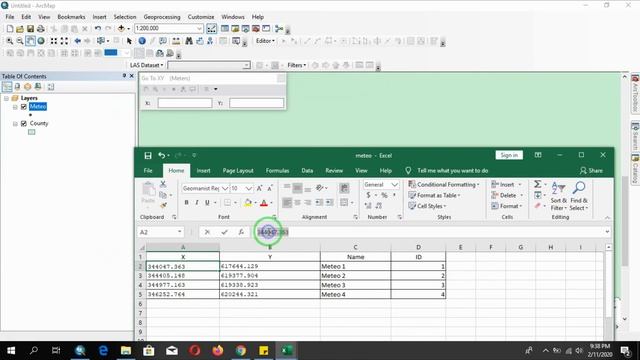Select the ArcMap Select Elements arrow tool
The image size is (640, 360).
click(129, 41)
